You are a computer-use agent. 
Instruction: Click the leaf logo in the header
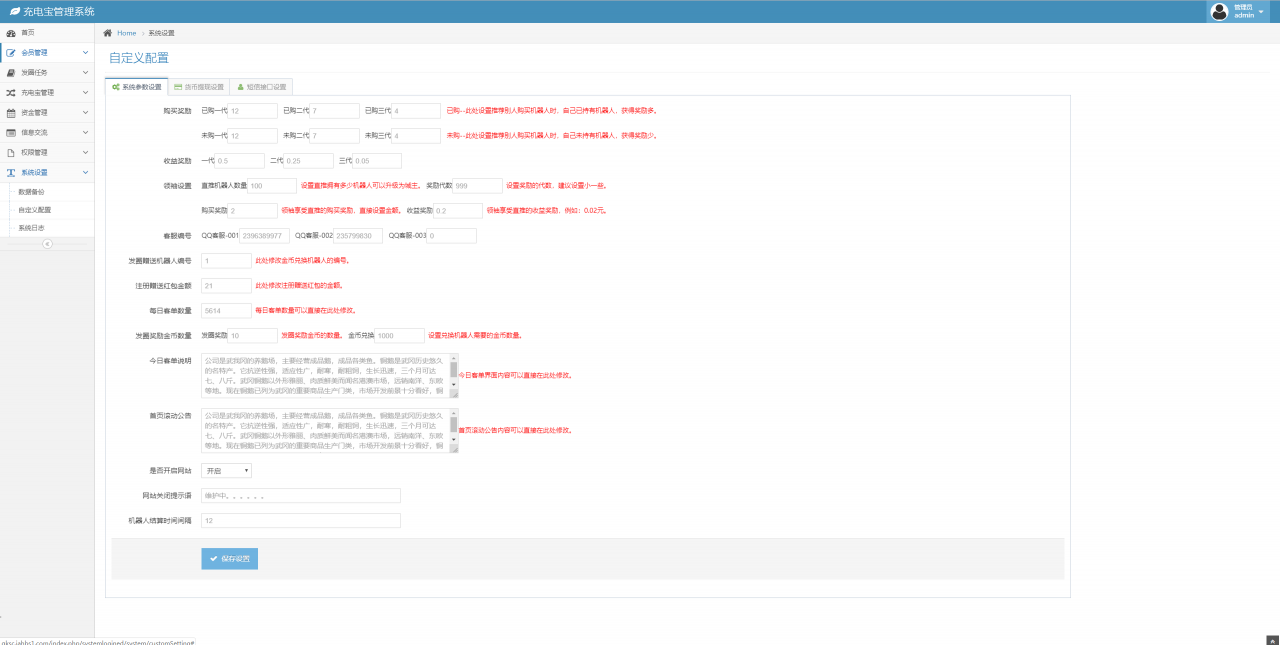(14, 11)
